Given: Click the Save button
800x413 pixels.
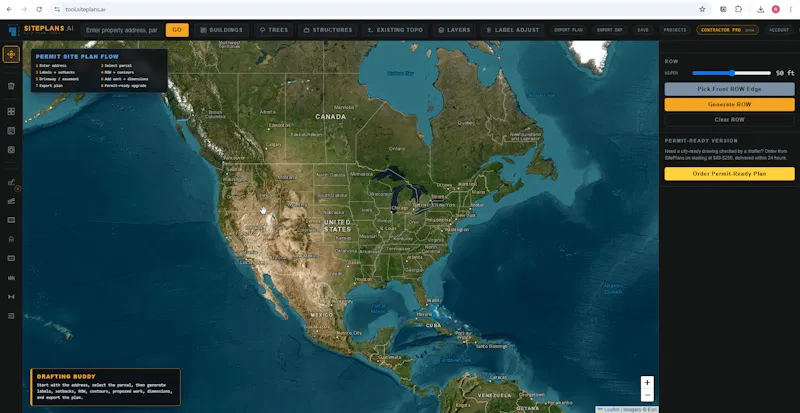Looking at the screenshot, I should [x=643, y=30].
